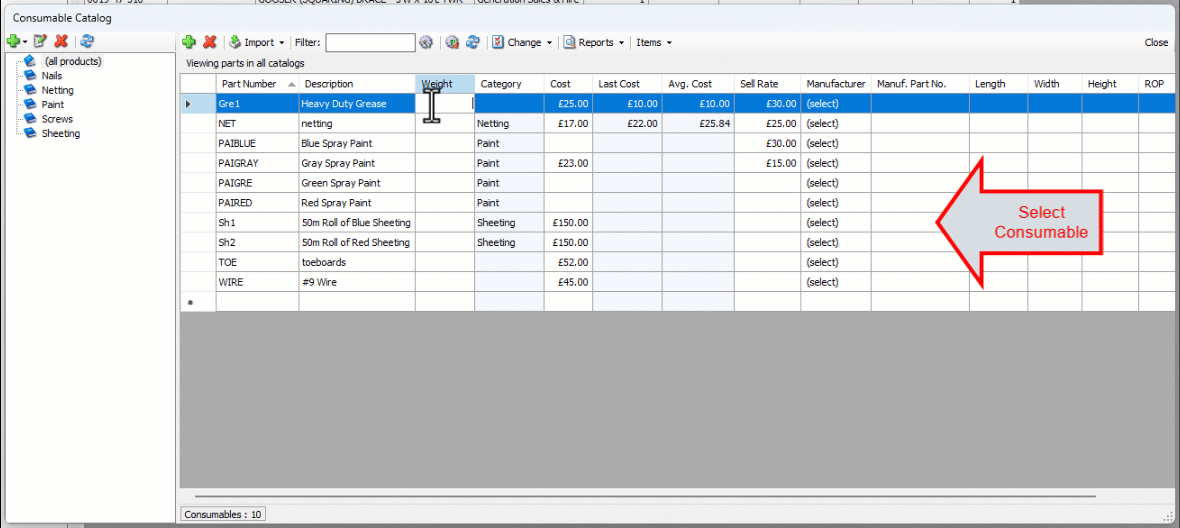Click into the Filter text field
The width and height of the screenshot is (1180, 528).
pos(370,43)
